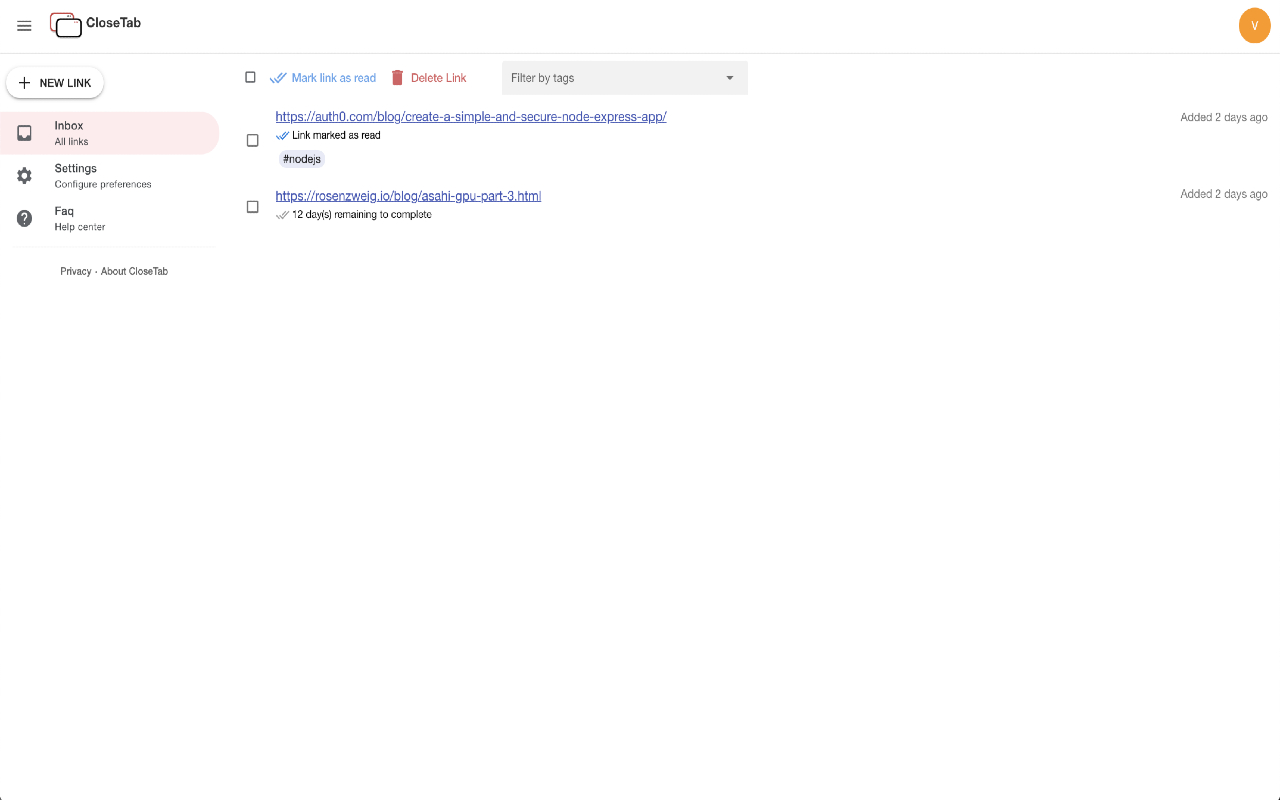The height and width of the screenshot is (800, 1280).
Task: Click the CloseTab logo icon
Action: 66,26
